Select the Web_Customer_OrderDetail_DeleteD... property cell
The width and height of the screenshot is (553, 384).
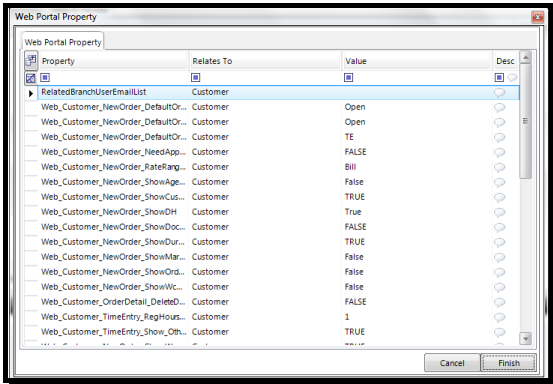pos(114,302)
